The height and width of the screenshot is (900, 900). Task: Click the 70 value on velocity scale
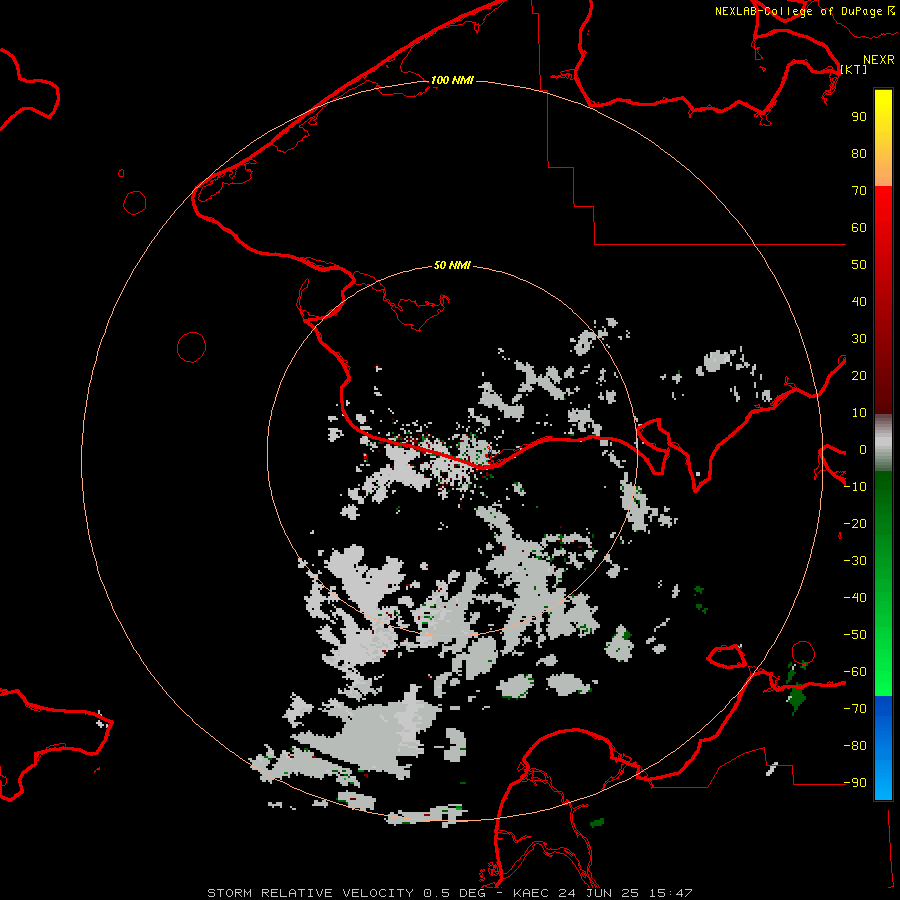(859, 191)
